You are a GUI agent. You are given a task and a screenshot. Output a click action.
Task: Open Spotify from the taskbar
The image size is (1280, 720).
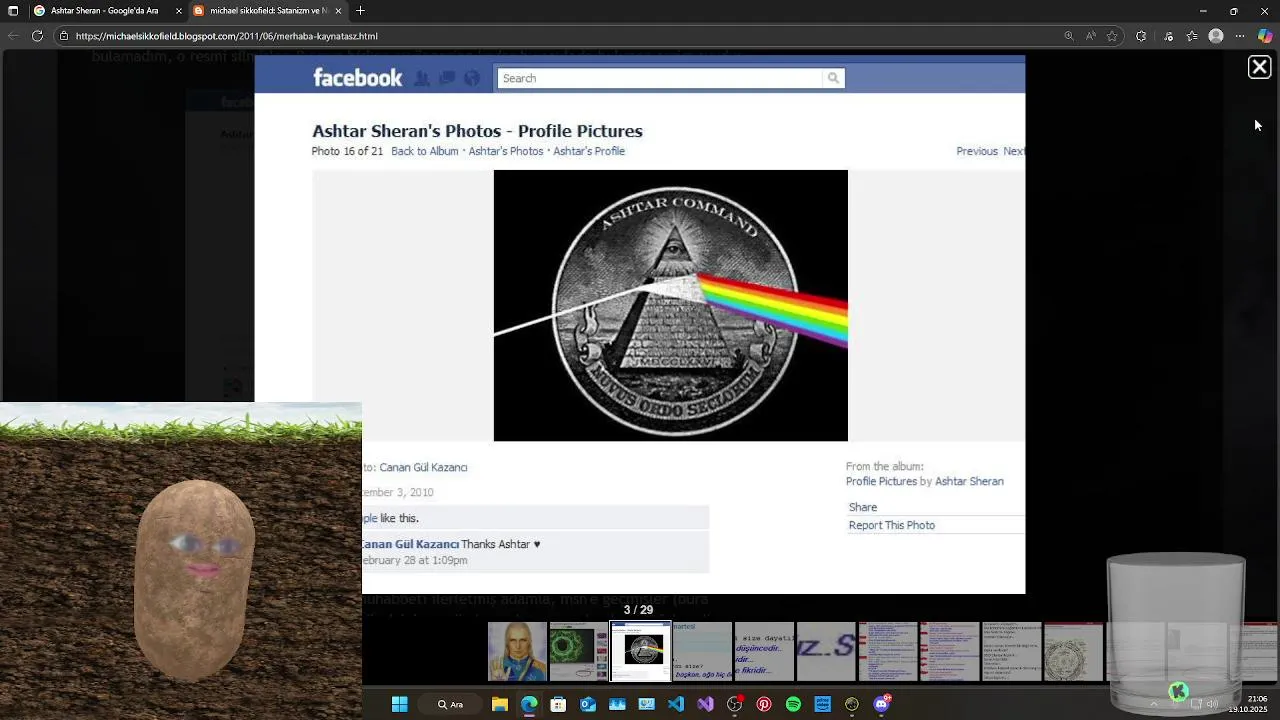(x=793, y=704)
